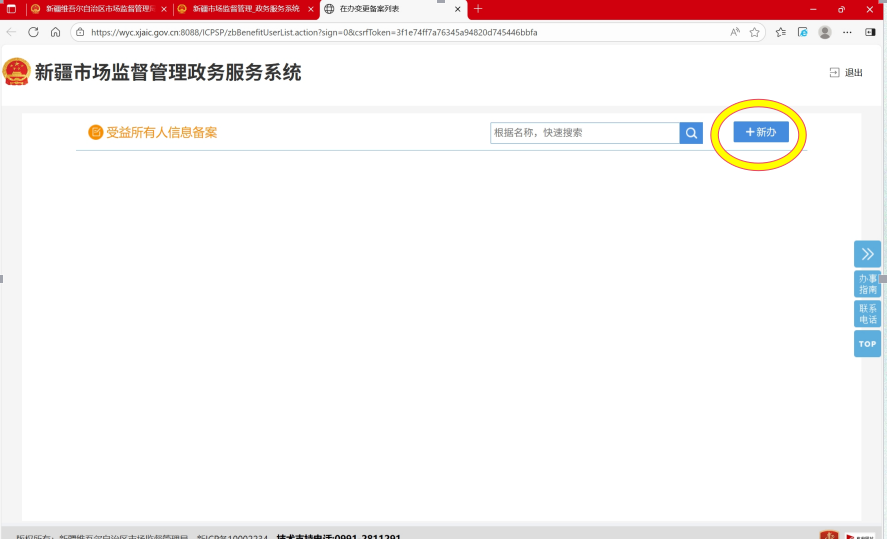The width and height of the screenshot is (887, 539).
Task: Toggle Internet Explorer mode icon
Action: click(802, 32)
